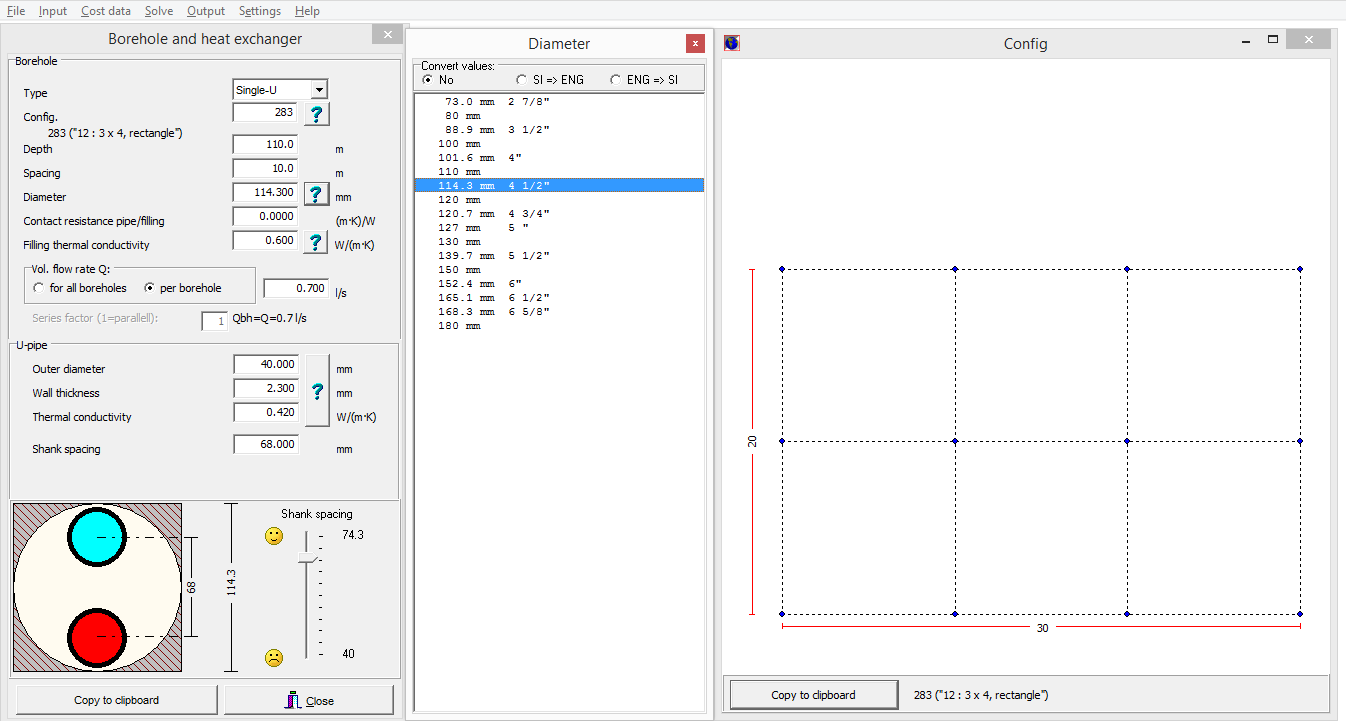This screenshot has width=1346, height=721.
Task: Click the volumetric flow rate field
Action: (296, 288)
